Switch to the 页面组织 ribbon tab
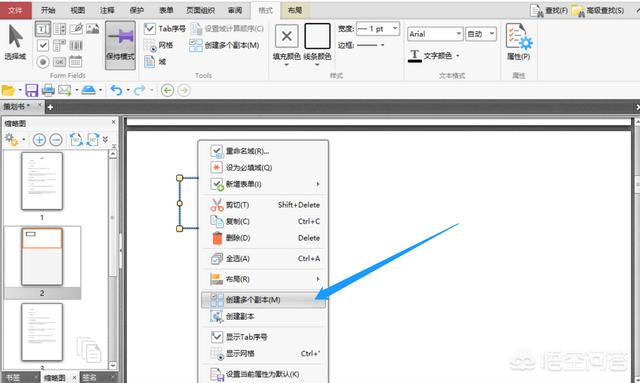The width and height of the screenshot is (640, 383). pyautogui.click(x=200, y=10)
